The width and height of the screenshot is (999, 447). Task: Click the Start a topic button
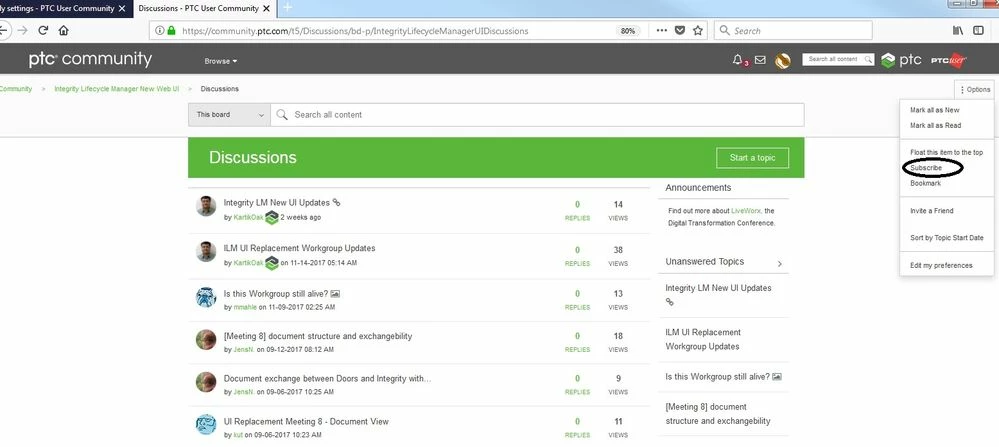(x=752, y=158)
